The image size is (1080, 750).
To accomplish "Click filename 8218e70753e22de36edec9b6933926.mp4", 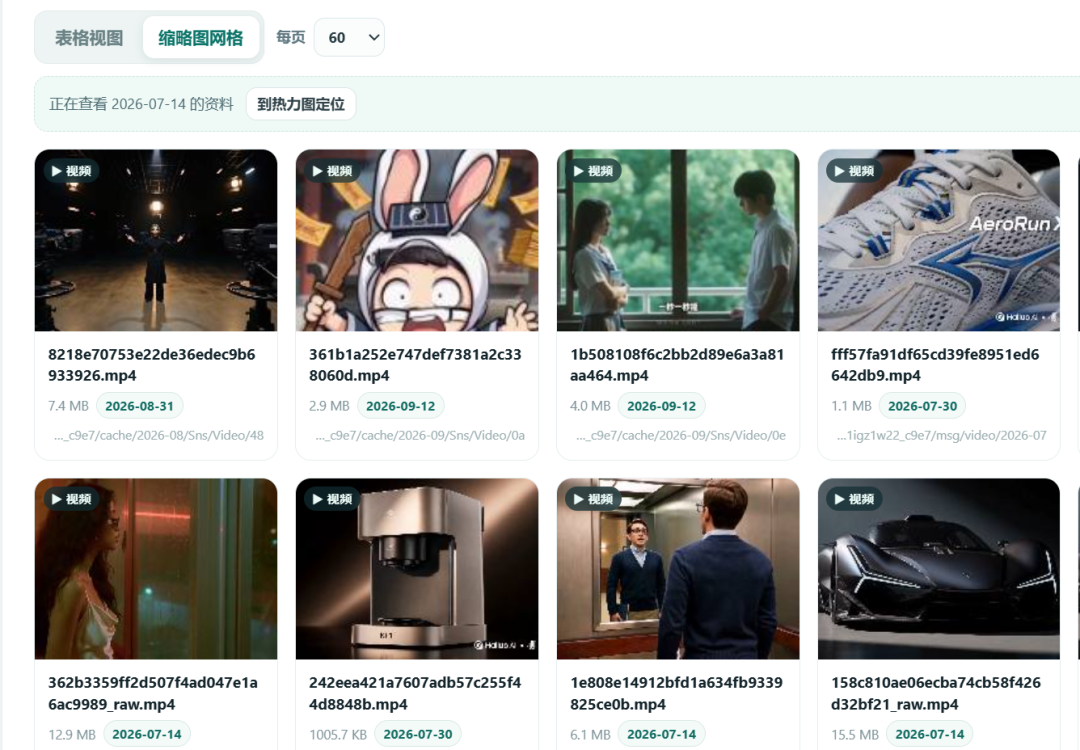I will (x=152, y=365).
